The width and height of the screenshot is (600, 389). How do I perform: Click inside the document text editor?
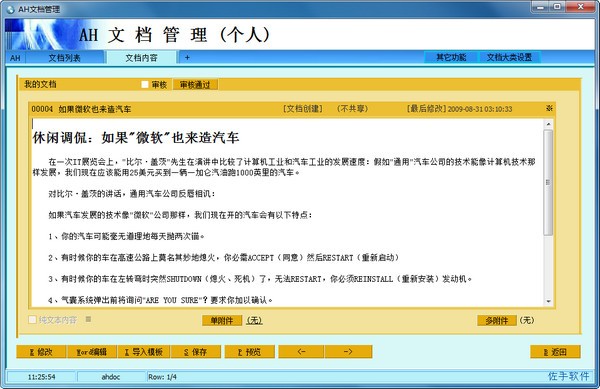click(287, 212)
